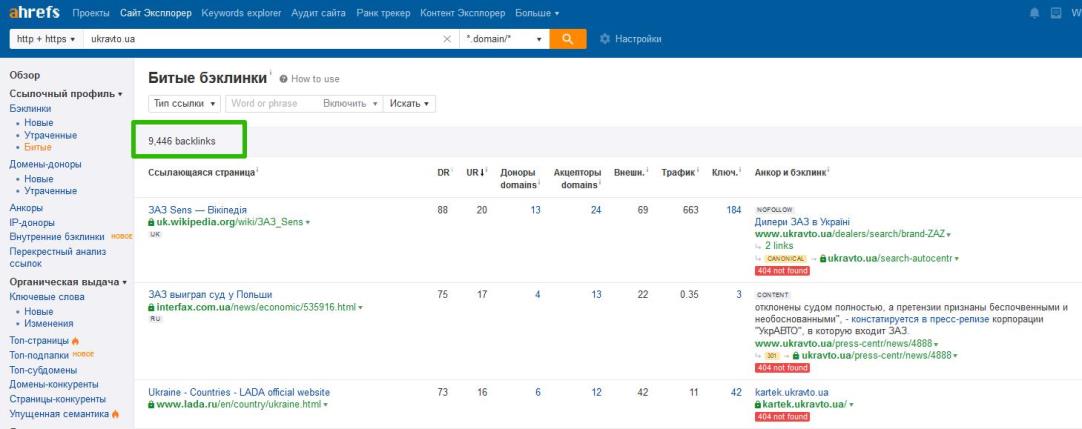This screenshot has width=1082, height=429.
Task: Open the Включить dropdown
Action: pyautogui.click(x=351, y=103)
